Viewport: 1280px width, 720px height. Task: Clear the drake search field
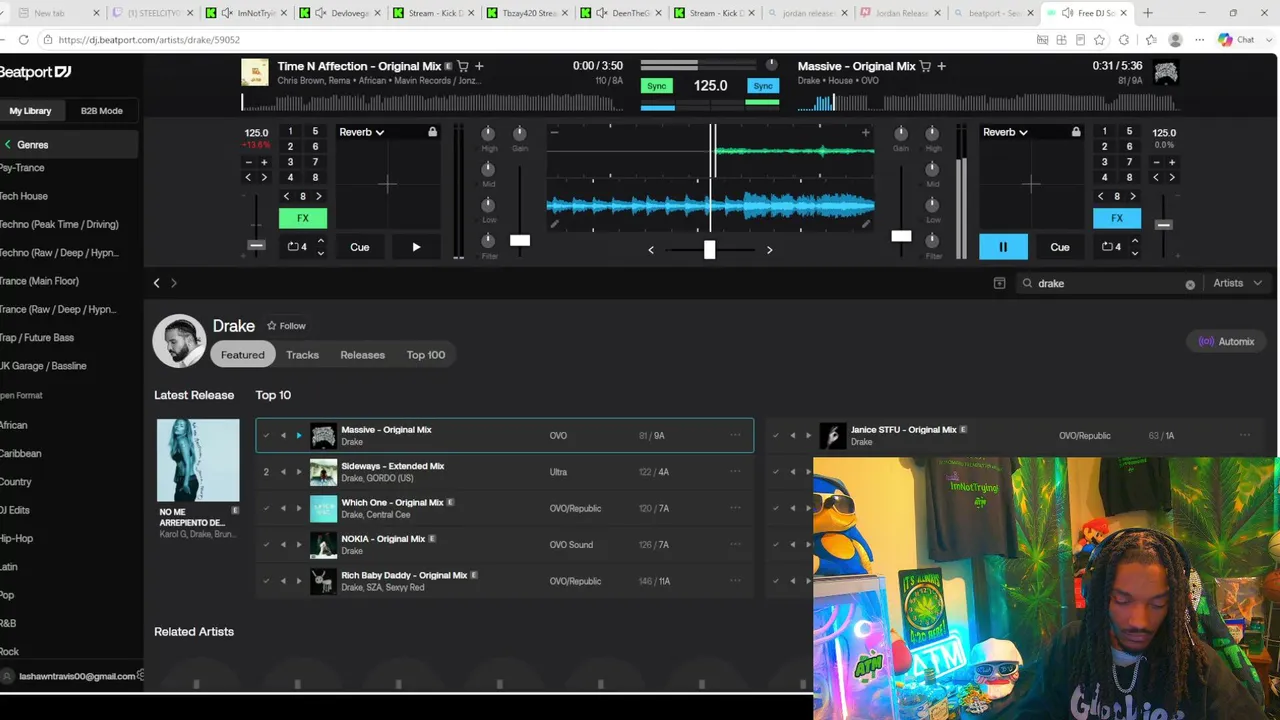[x=1190, y=284]
